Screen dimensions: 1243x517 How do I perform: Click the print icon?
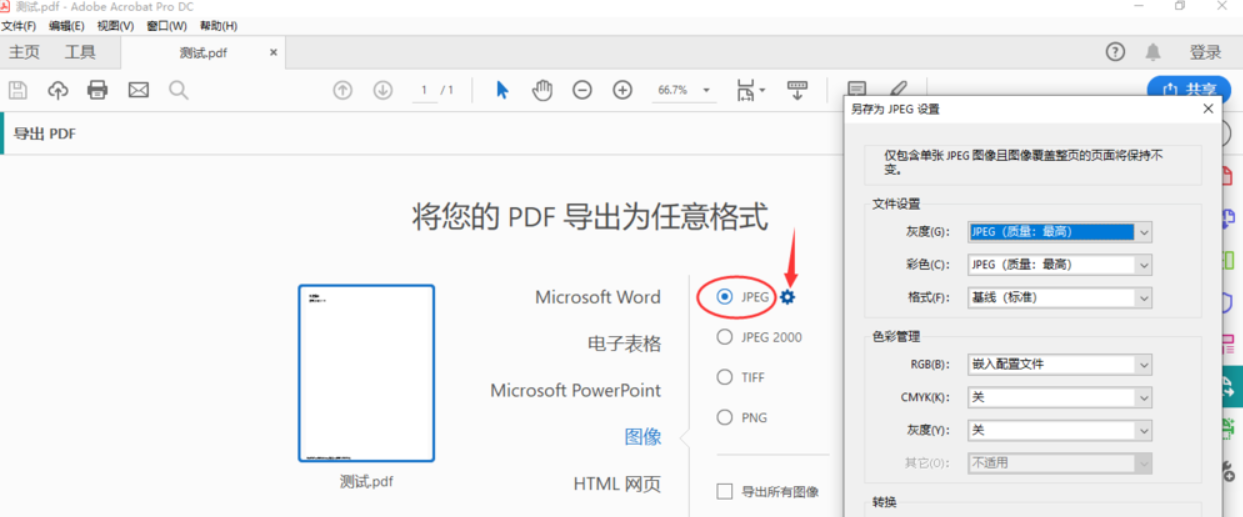coord(97,90)
